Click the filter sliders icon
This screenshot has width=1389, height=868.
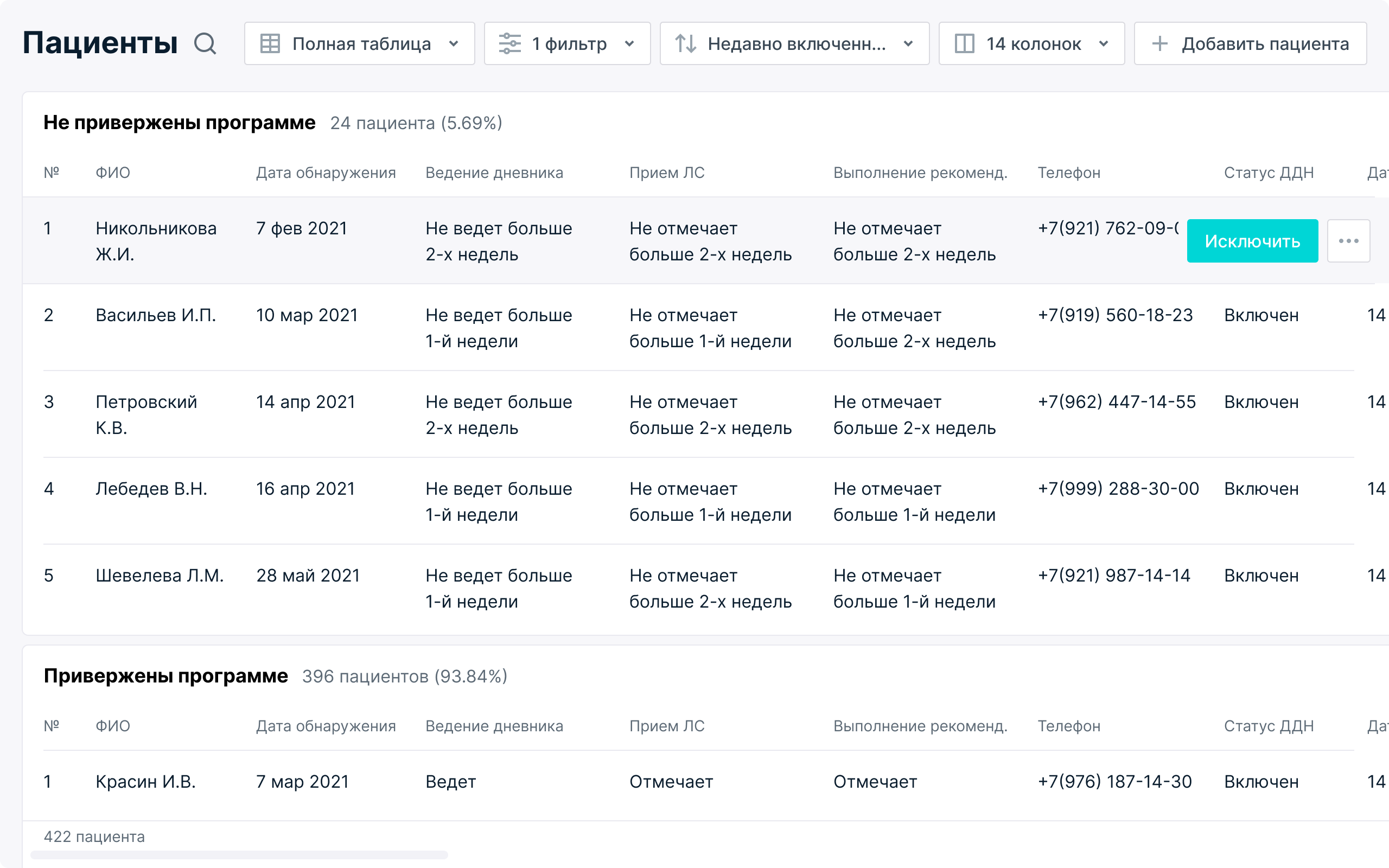[x=509, y=43]
